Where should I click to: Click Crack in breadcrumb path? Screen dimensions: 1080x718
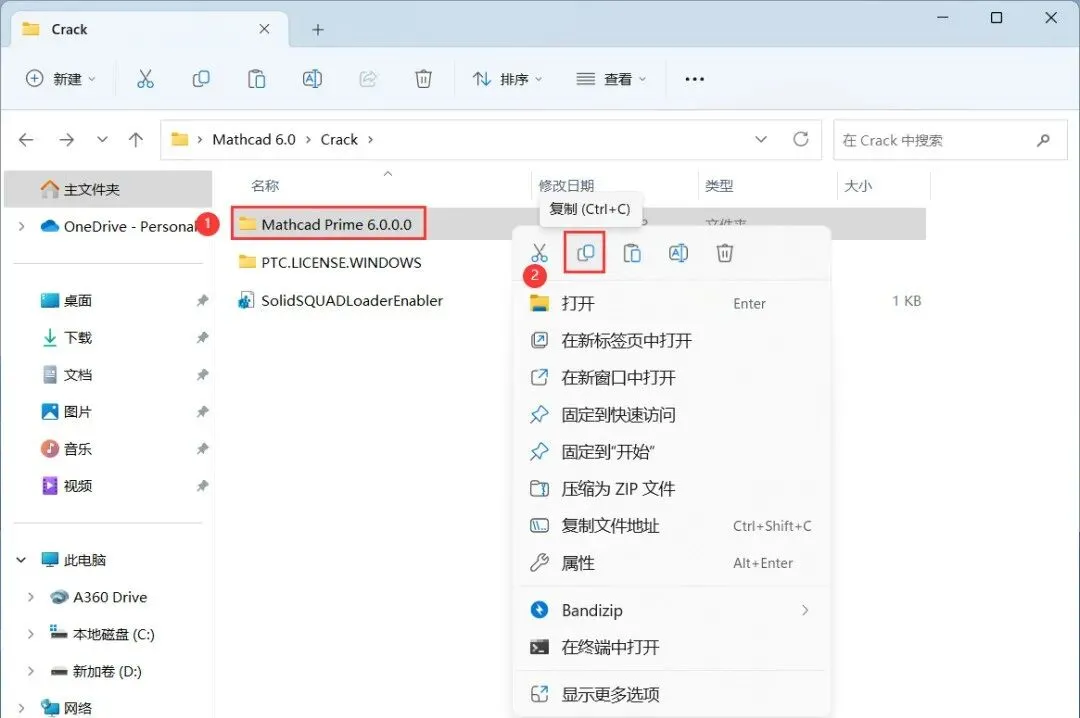click(x=339, y=140)
